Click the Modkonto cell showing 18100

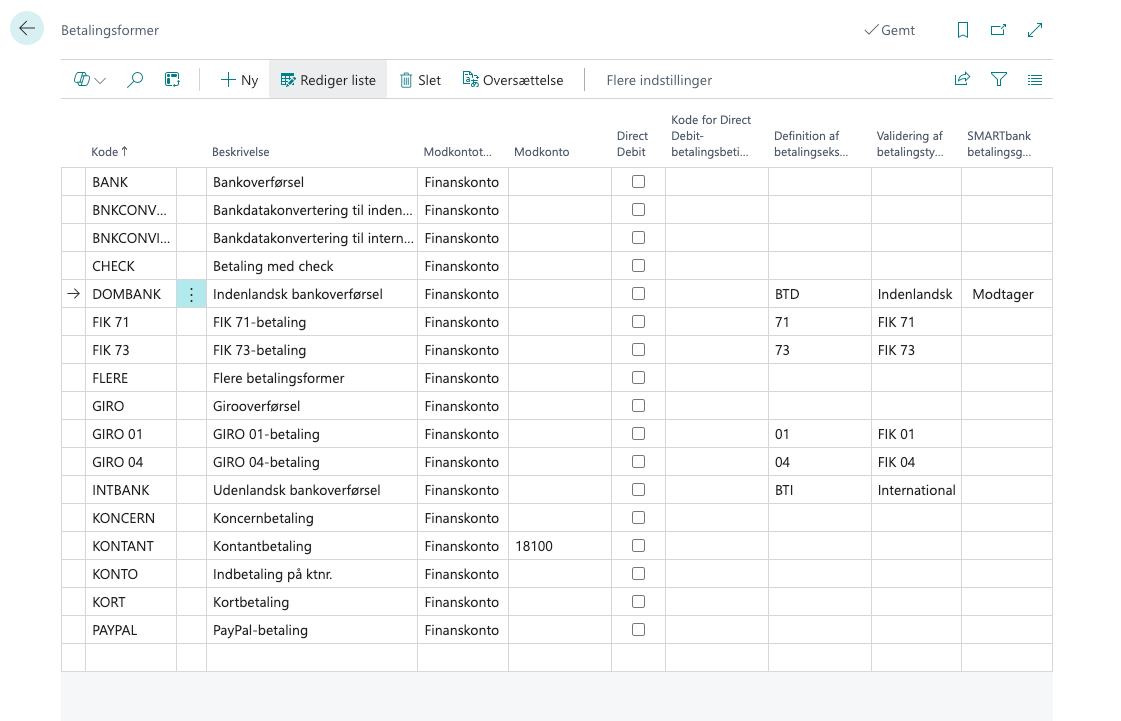pos(559,546)
